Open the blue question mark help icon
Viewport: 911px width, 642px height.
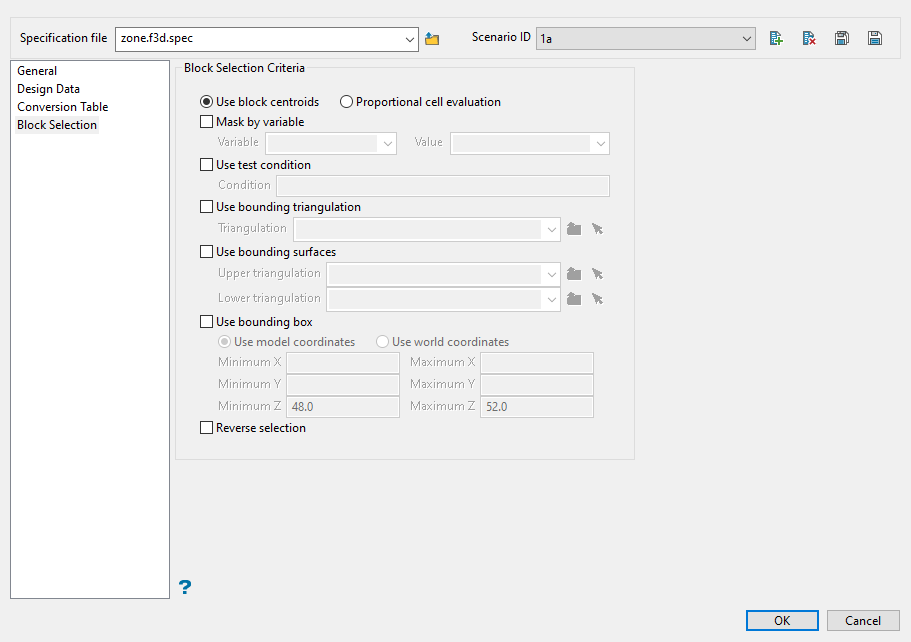coord(185,587)
